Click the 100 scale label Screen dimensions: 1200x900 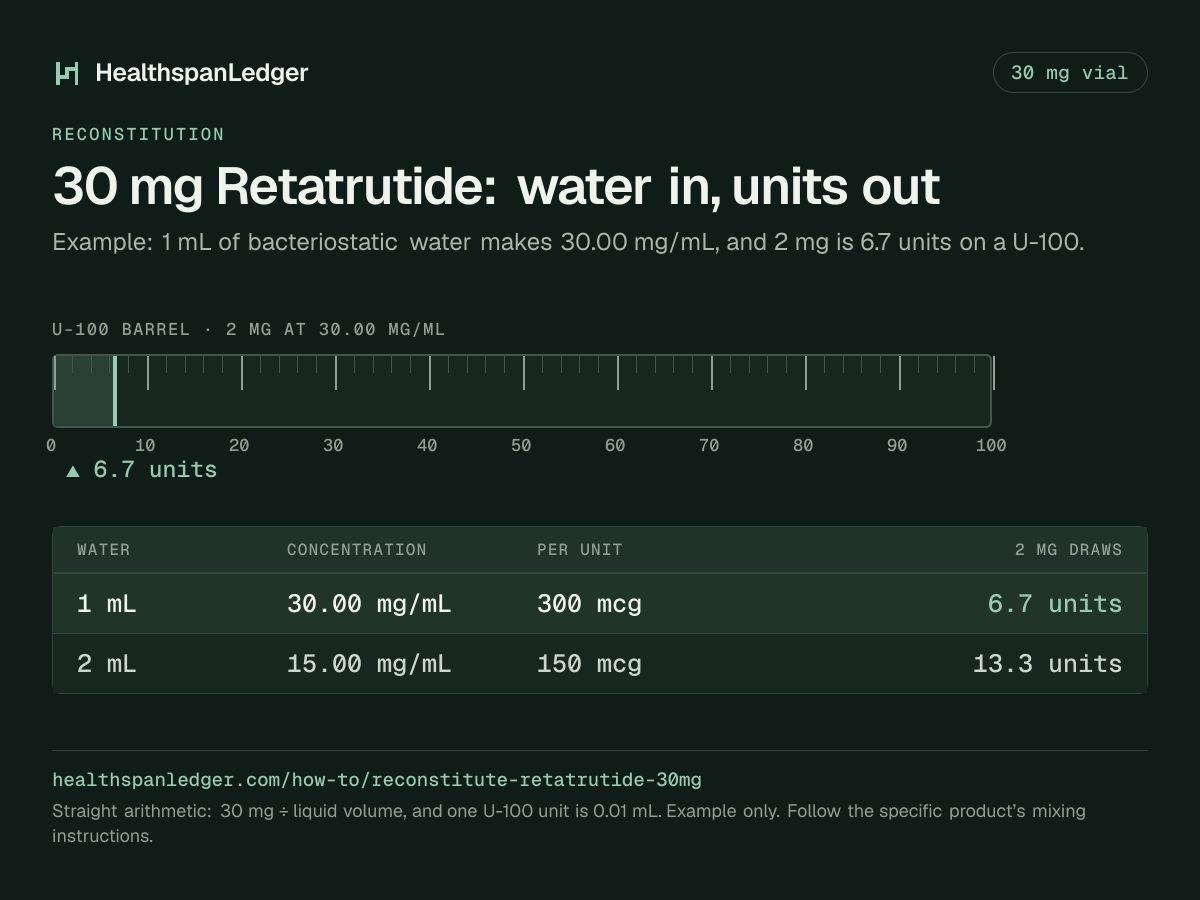point(991,445)
